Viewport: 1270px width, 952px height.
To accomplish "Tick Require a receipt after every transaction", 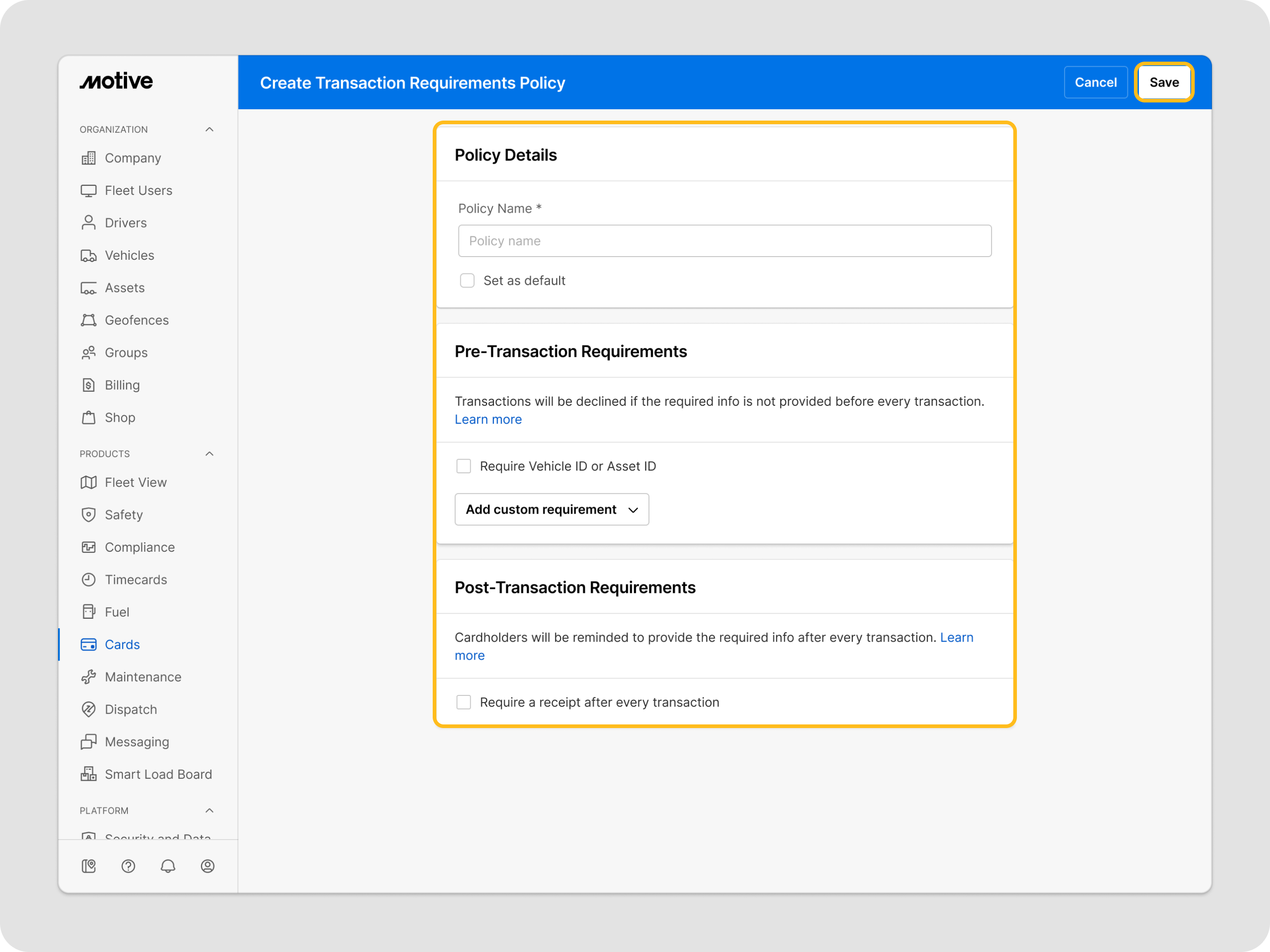I will tap(464, 702).
